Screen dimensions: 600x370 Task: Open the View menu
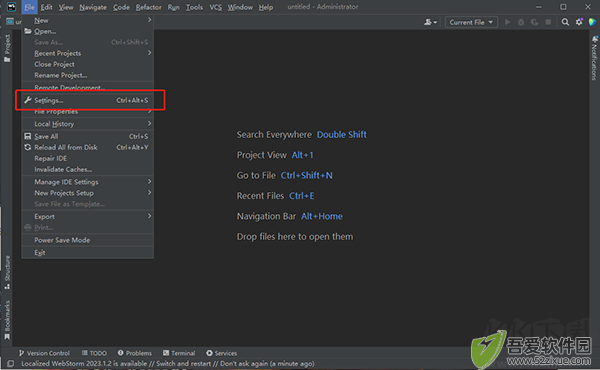click(x=66, y=7)
